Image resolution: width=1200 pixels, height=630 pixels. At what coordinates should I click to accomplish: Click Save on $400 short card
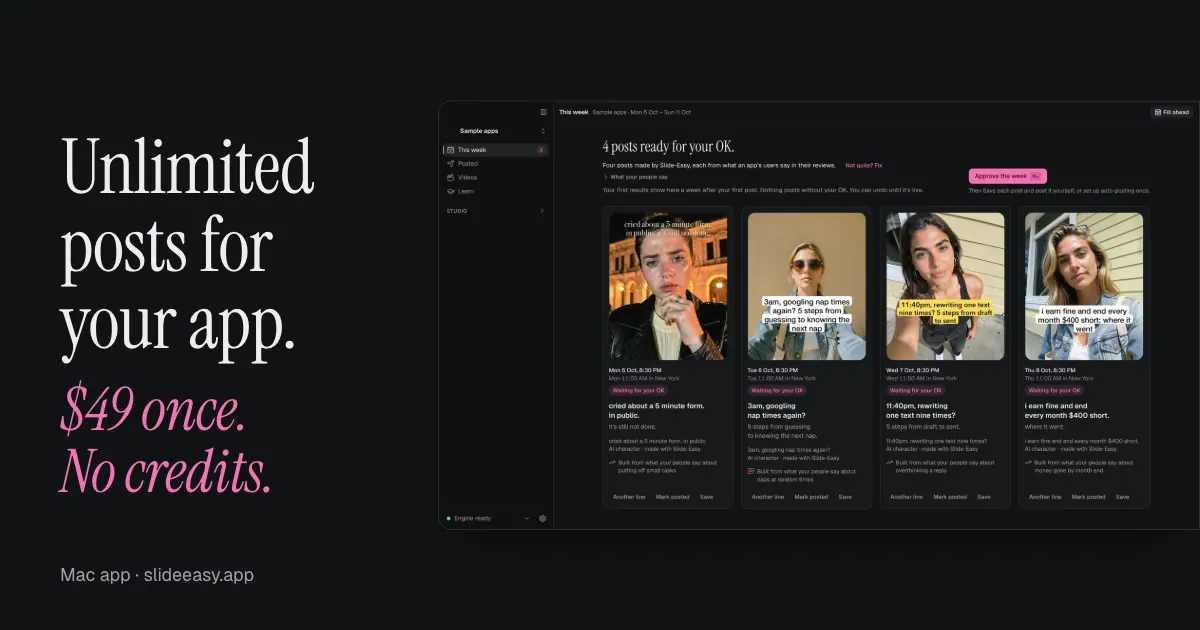pyautogui.click(x=1123, y=497)
